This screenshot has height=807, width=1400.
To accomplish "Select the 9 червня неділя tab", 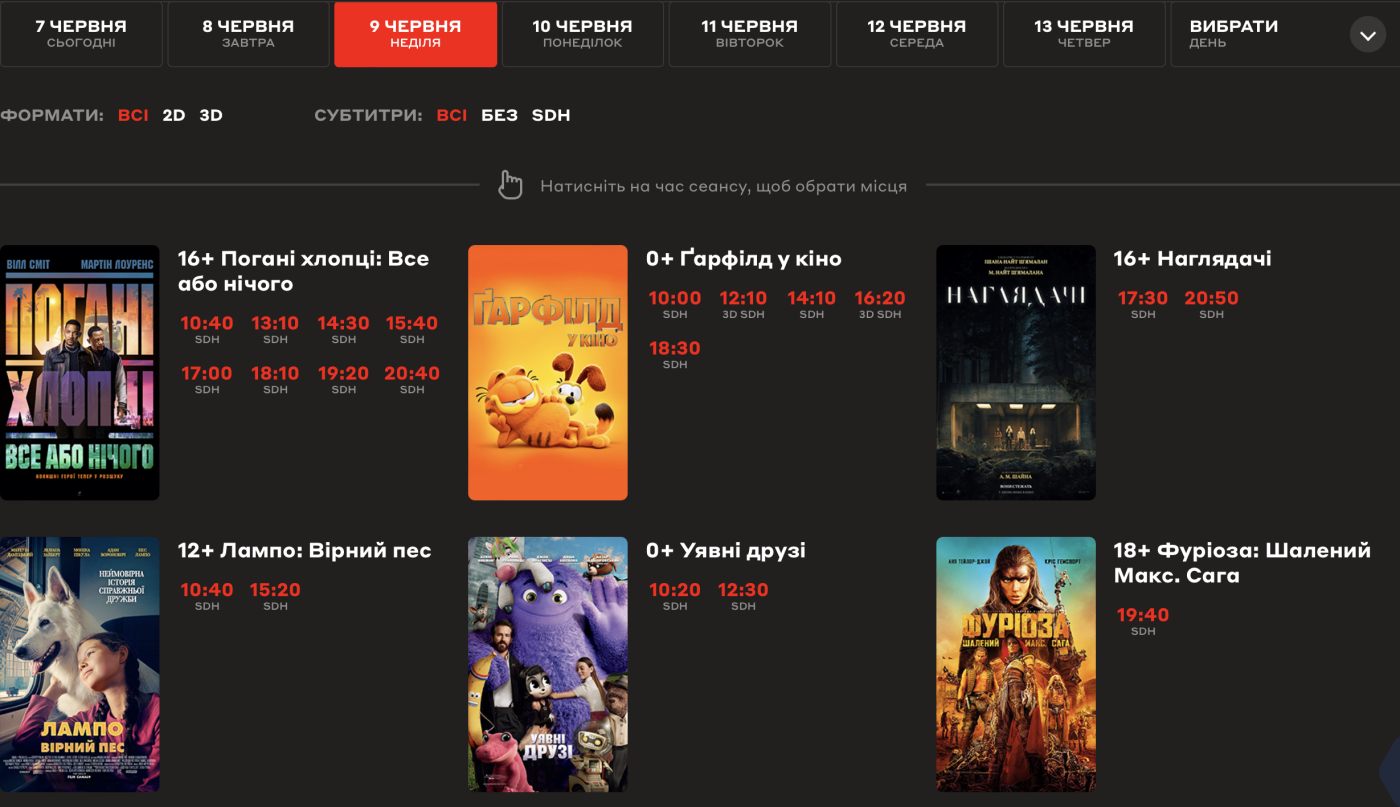I will coord(415,34).
